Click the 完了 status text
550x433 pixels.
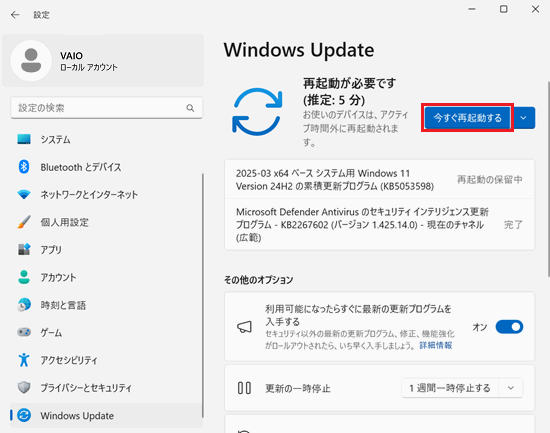[x=513, y=225]
